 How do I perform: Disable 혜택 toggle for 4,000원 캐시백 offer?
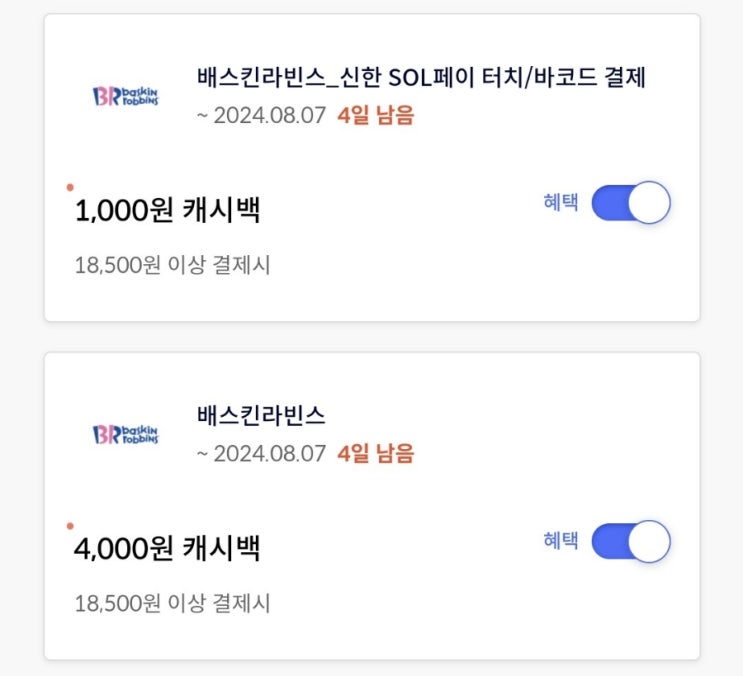coord(630,542)
